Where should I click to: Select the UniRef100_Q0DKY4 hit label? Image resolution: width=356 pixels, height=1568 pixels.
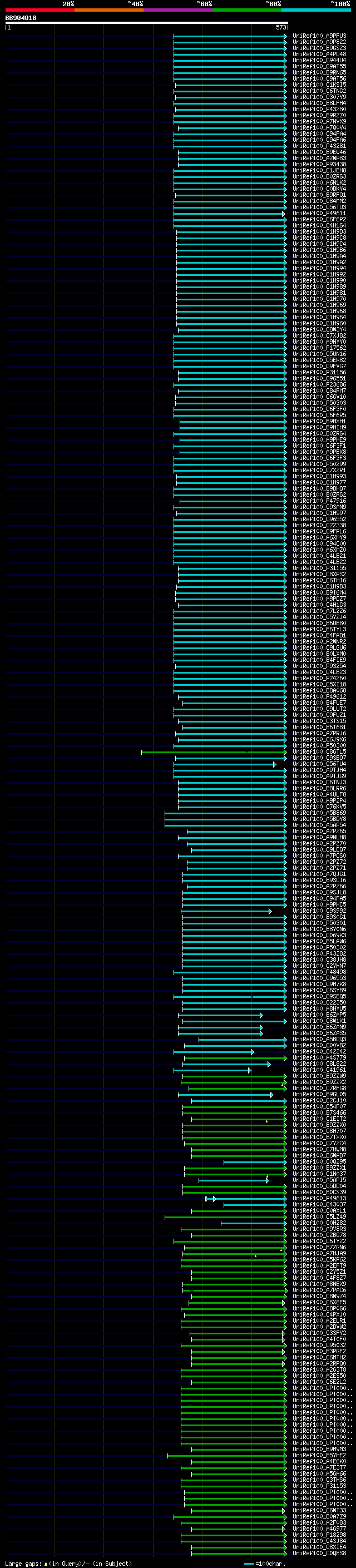point(319,189)
